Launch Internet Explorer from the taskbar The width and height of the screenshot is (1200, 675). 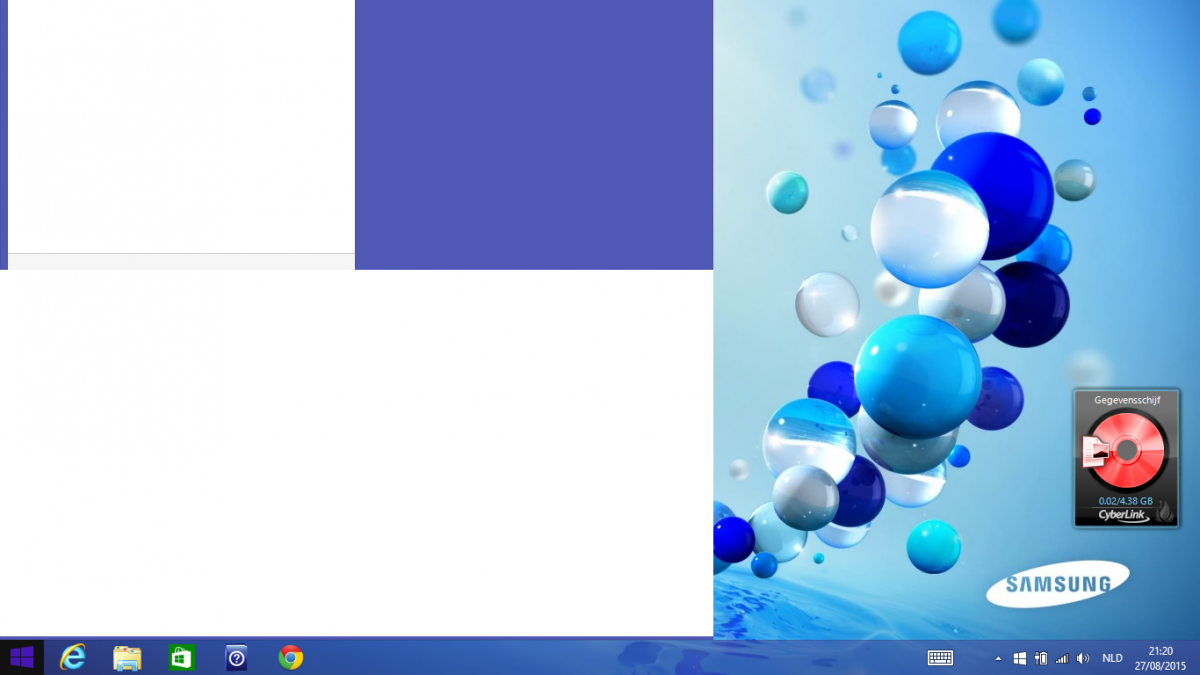[x=73, y=657]
